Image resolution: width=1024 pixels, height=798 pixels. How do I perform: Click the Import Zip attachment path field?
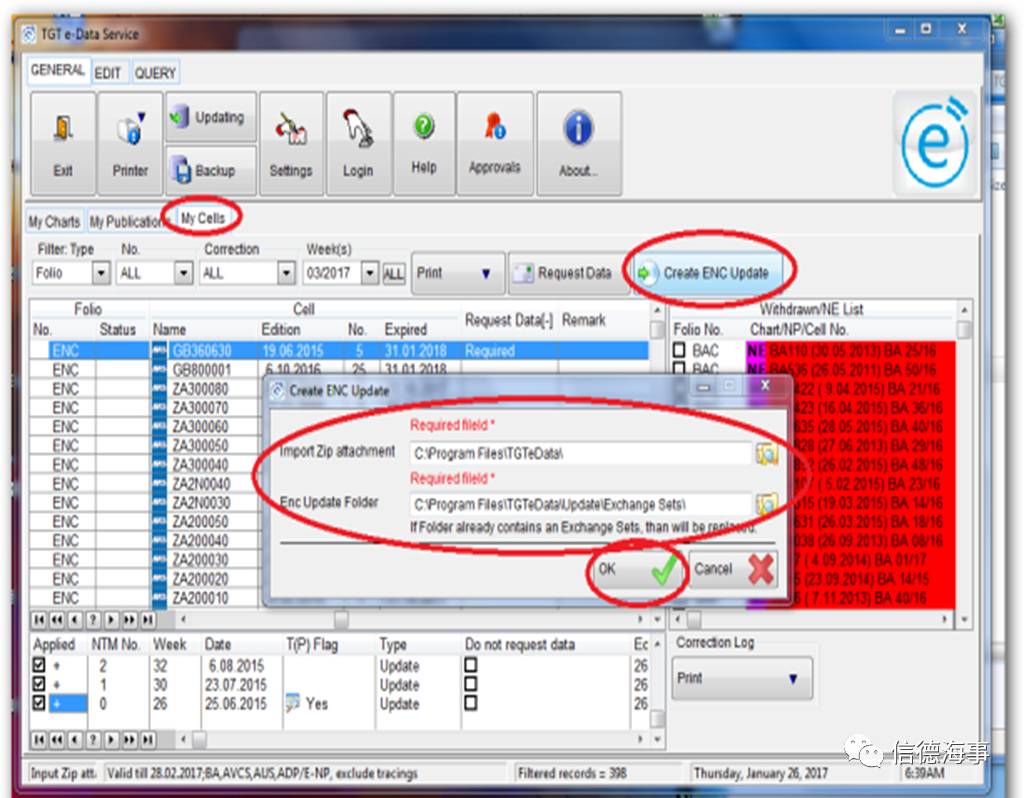point(581,453)
